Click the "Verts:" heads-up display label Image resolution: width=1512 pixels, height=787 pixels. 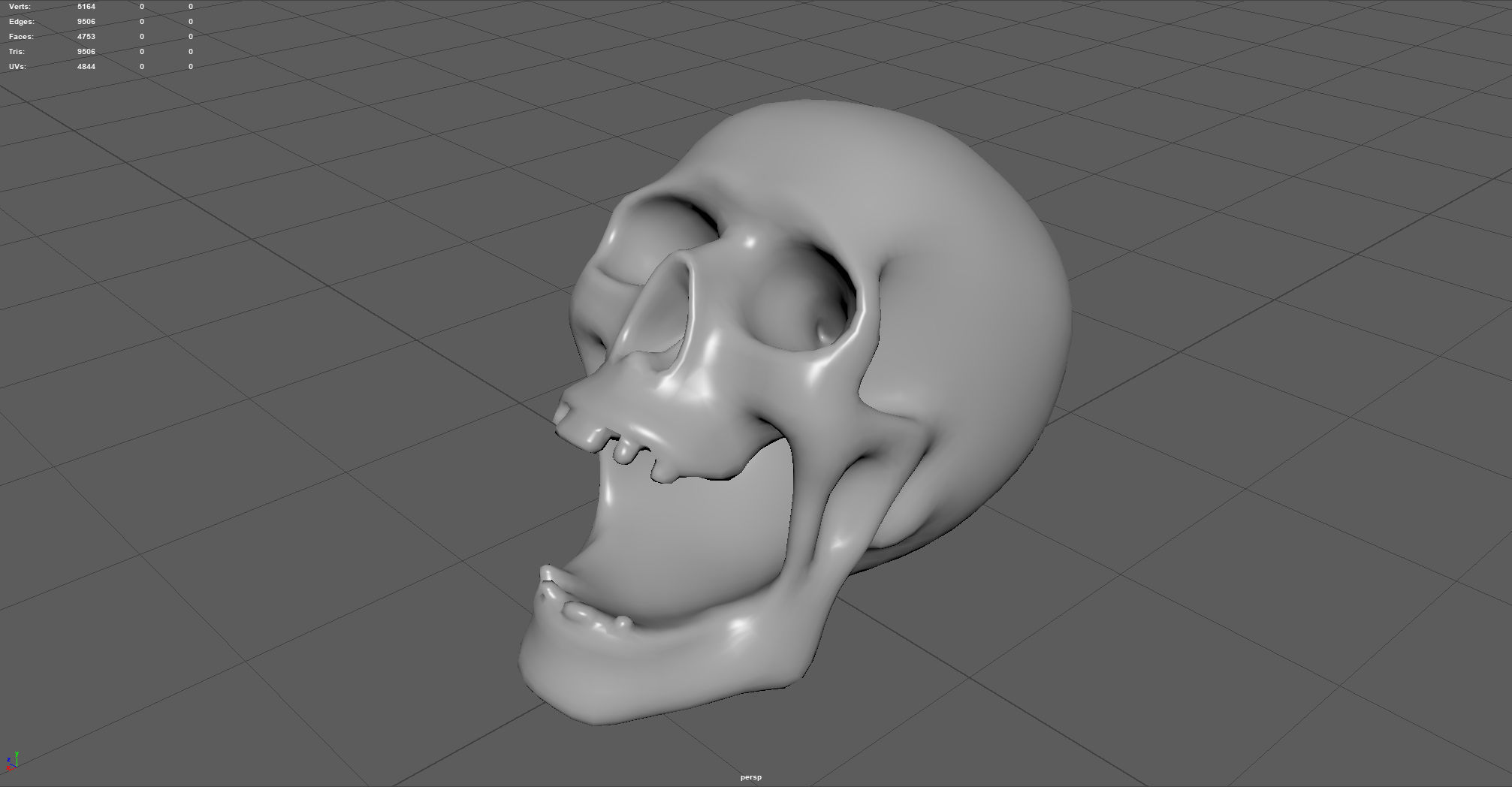(20, 6)
